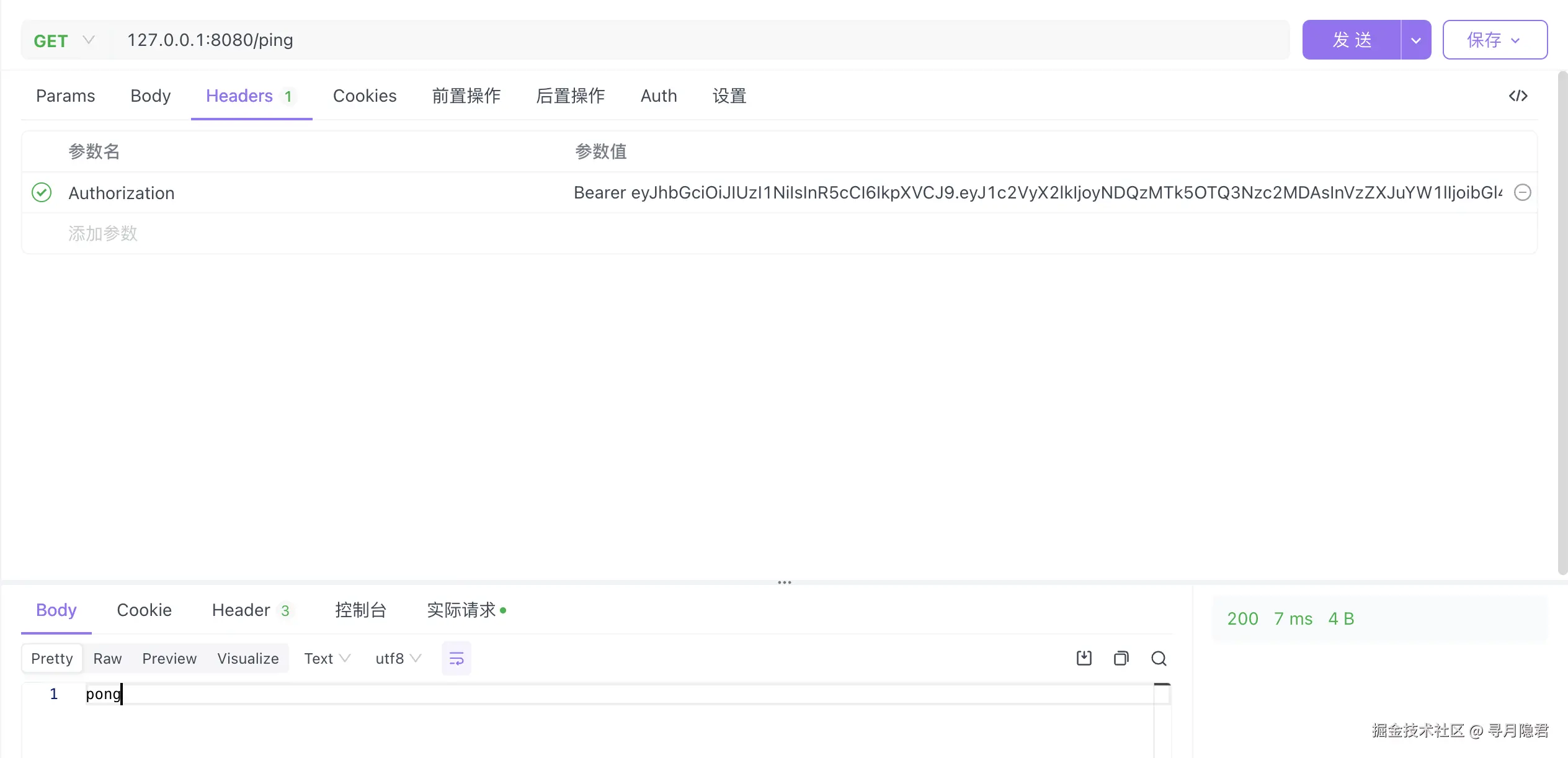Change the Text format dropdown
Screen dimensions: 1568x758
coord(327,658)
